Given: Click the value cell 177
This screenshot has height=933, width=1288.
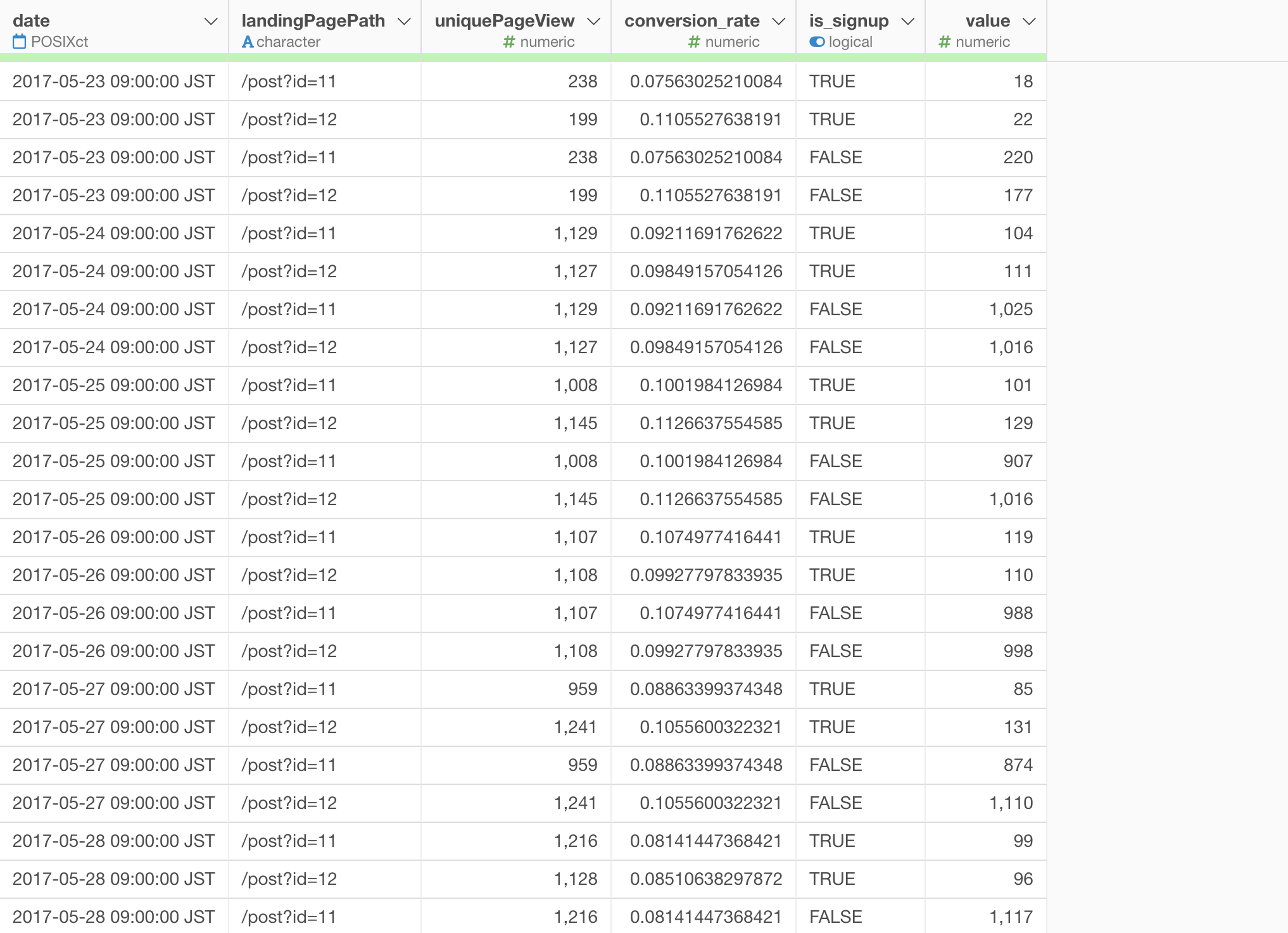Looking at the screenshot, I should pos(986,196).
